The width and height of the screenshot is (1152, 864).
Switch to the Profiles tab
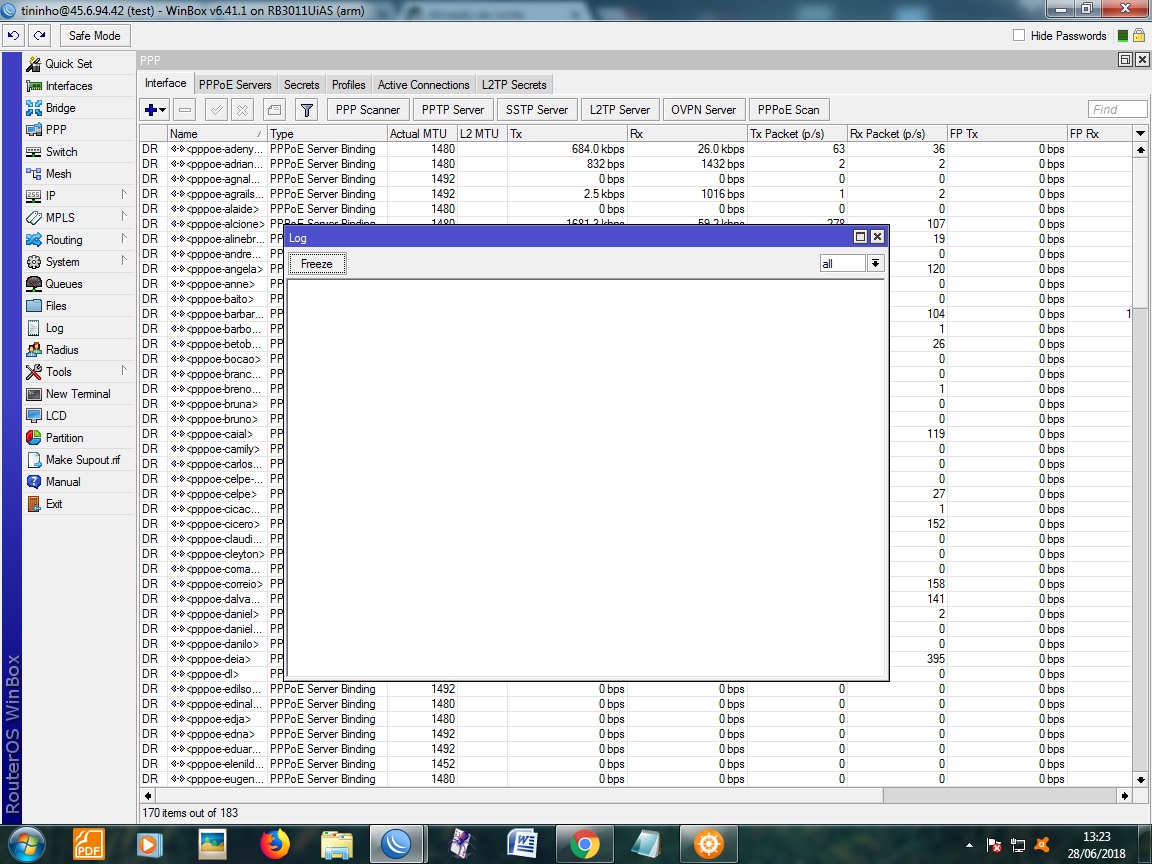(348, 85)
